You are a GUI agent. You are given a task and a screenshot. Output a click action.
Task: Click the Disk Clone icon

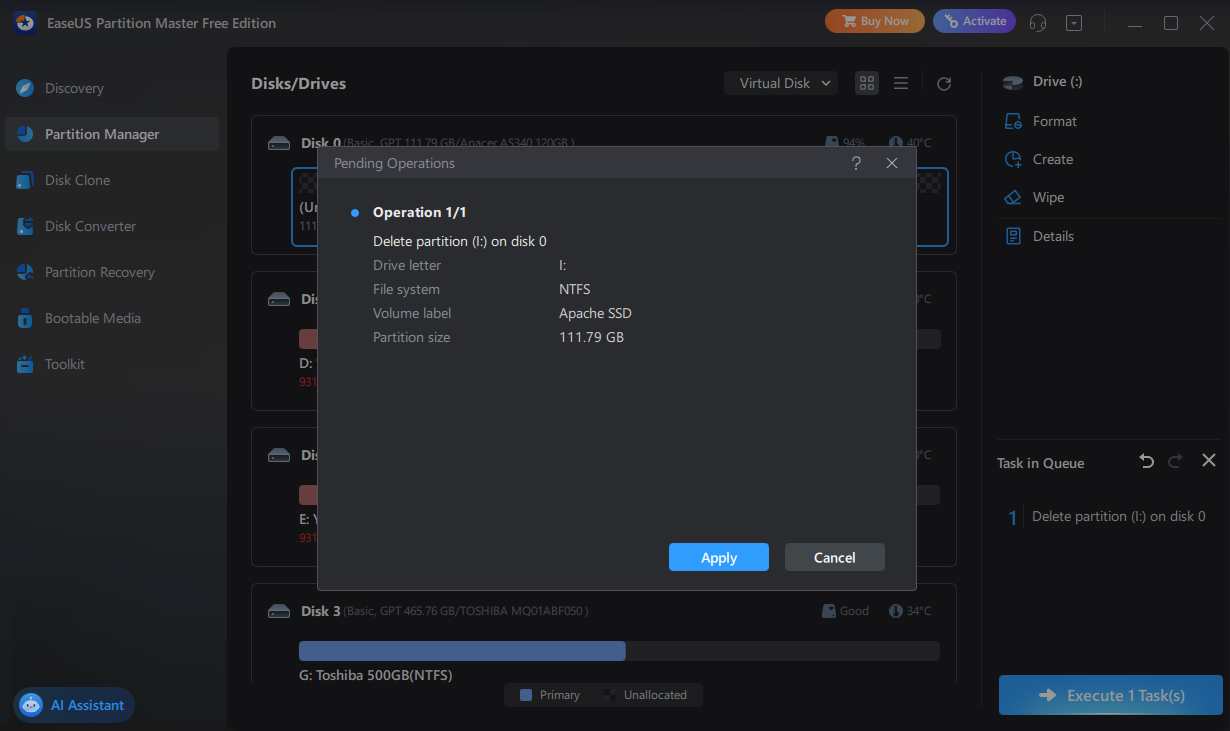tap(25, 180)
